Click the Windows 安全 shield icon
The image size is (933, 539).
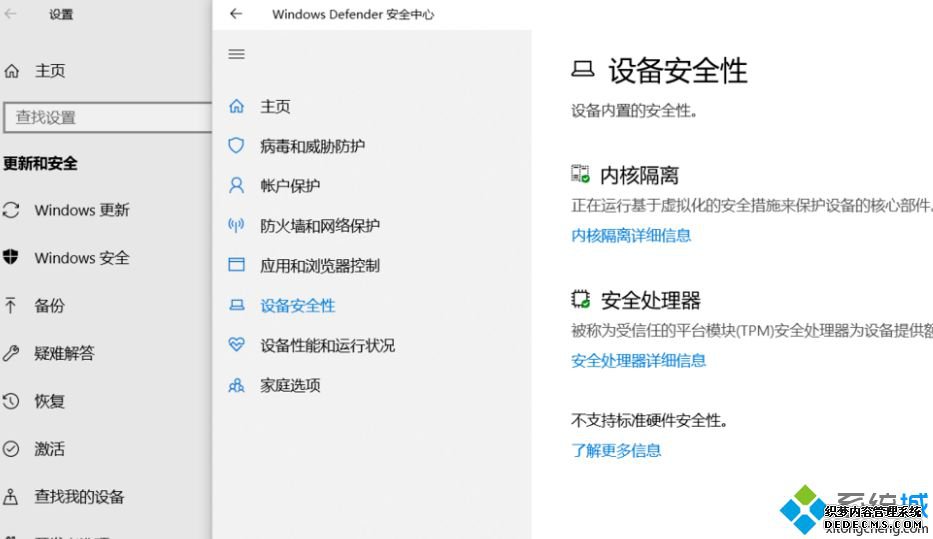pyautogui.click(x=10, y=257)
